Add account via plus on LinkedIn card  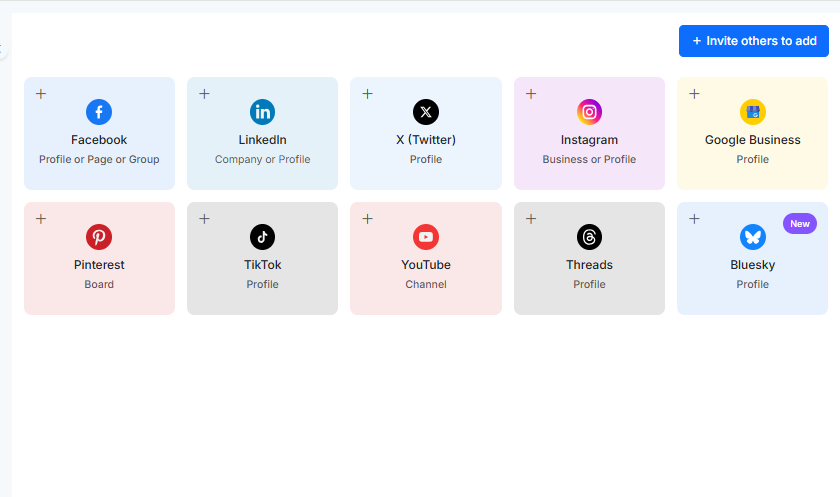click(204, 94)
